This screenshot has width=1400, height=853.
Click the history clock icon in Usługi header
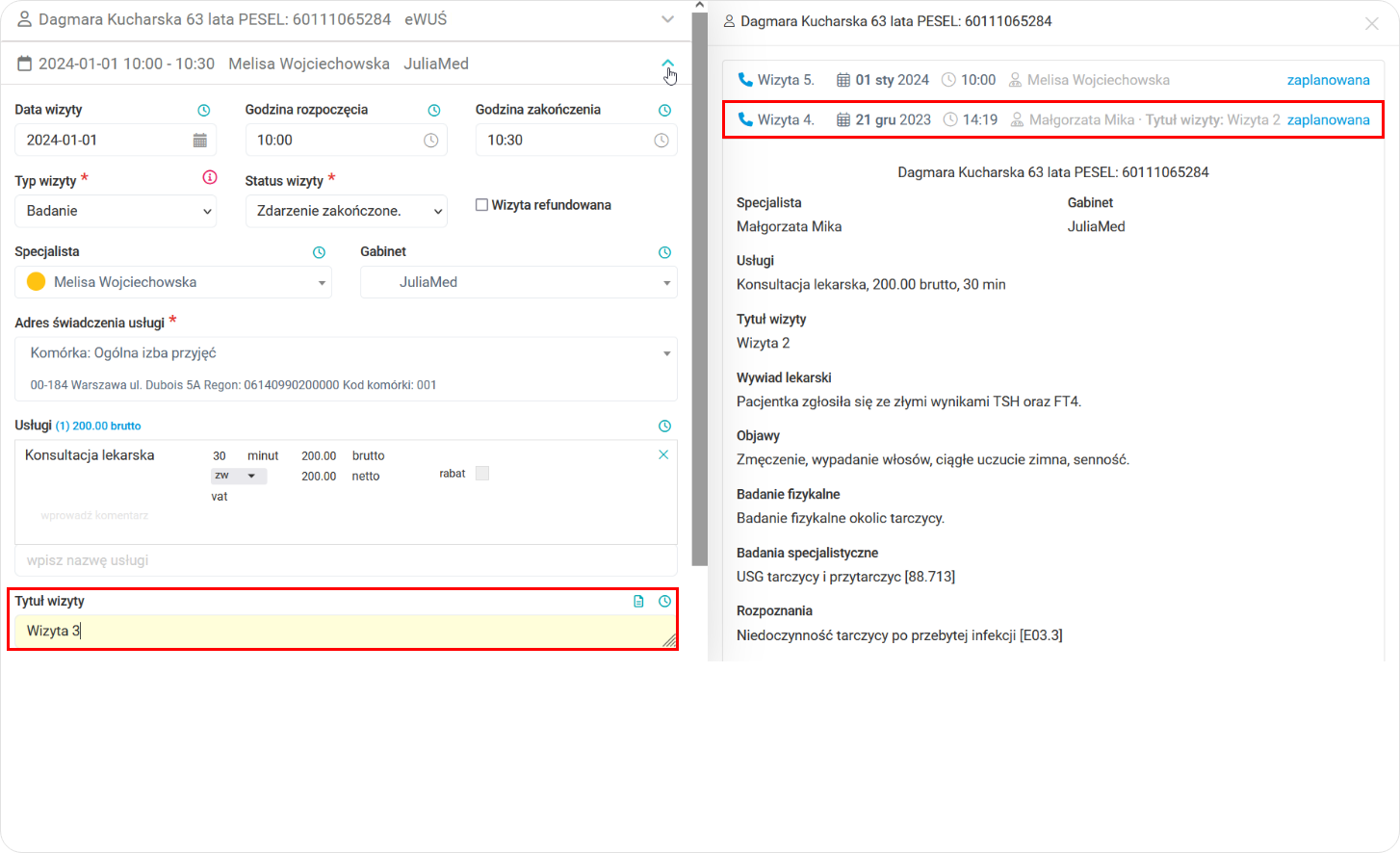point(664,426)
